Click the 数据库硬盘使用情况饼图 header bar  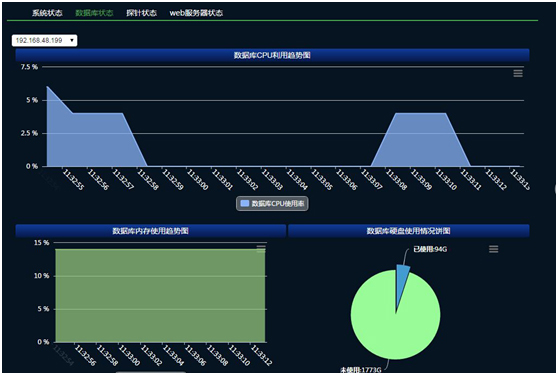(409, 231)
